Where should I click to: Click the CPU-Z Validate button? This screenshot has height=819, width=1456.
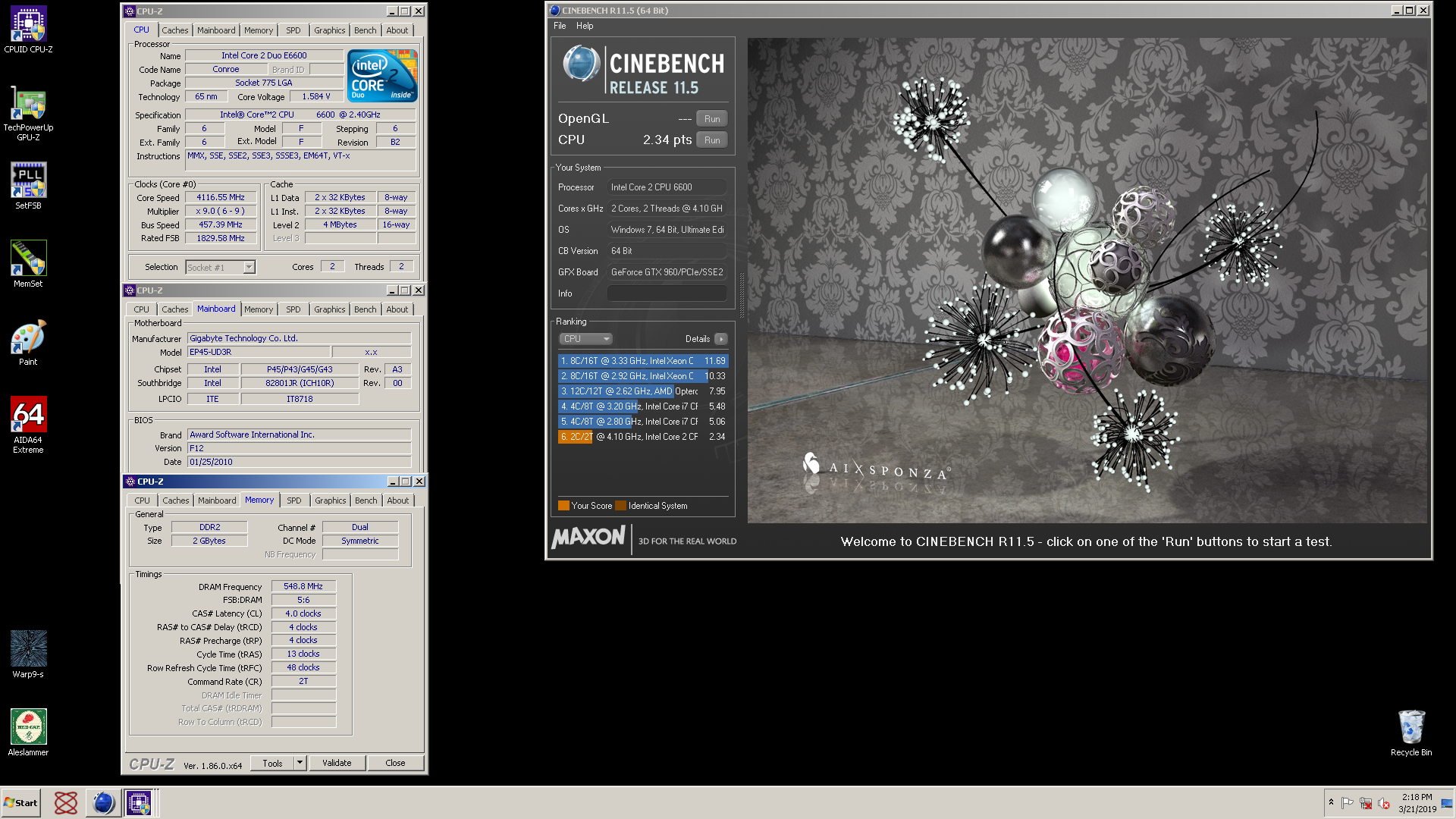click(337, 764)
